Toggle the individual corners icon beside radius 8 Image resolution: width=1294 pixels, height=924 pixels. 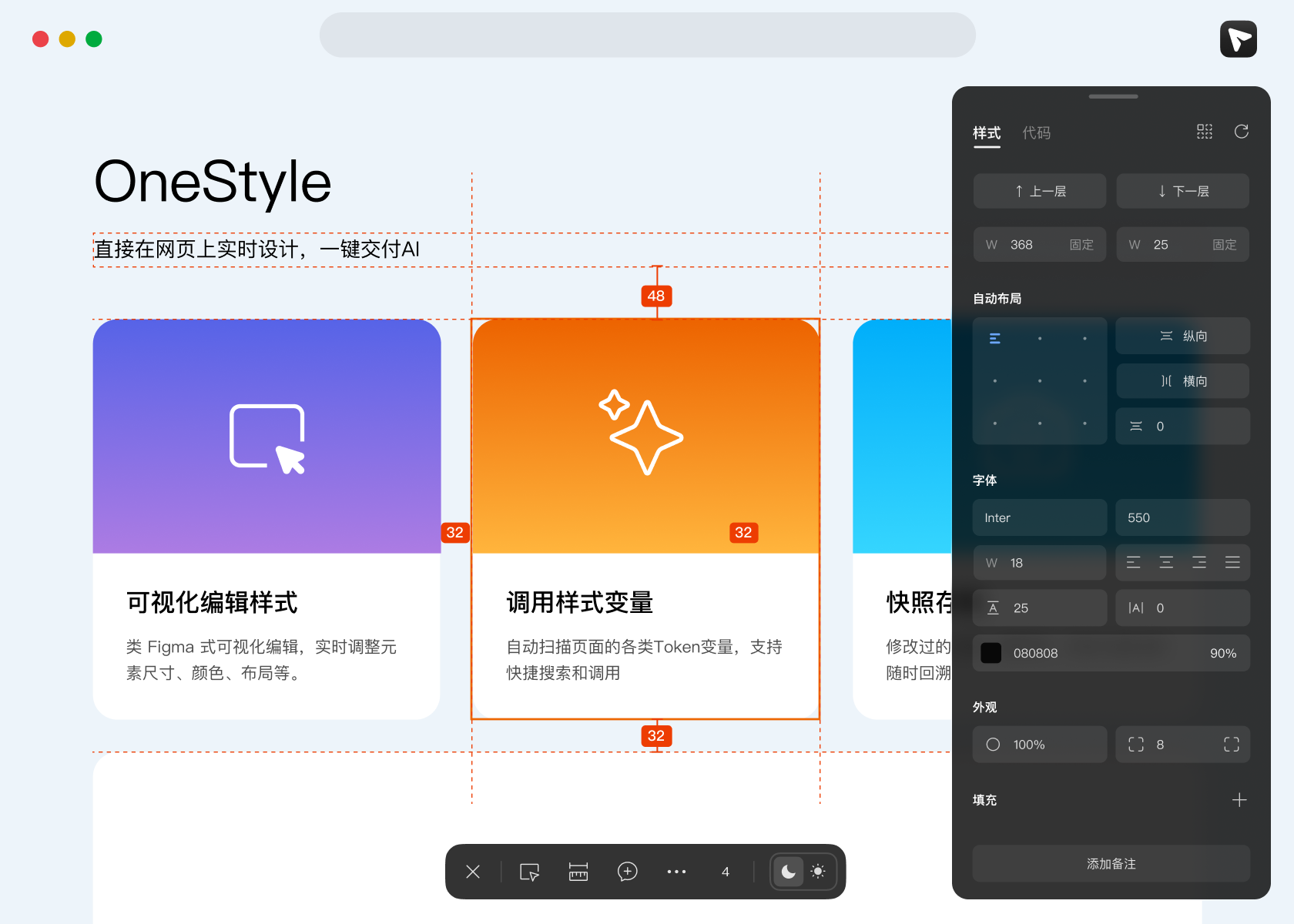1232,745
